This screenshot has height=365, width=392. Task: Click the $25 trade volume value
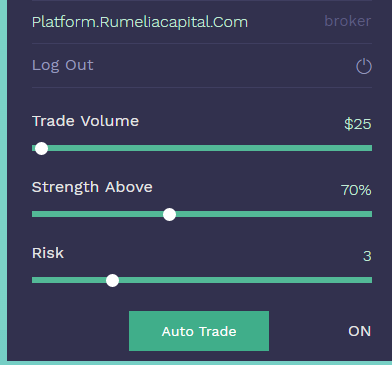click(x=358, y=124)
